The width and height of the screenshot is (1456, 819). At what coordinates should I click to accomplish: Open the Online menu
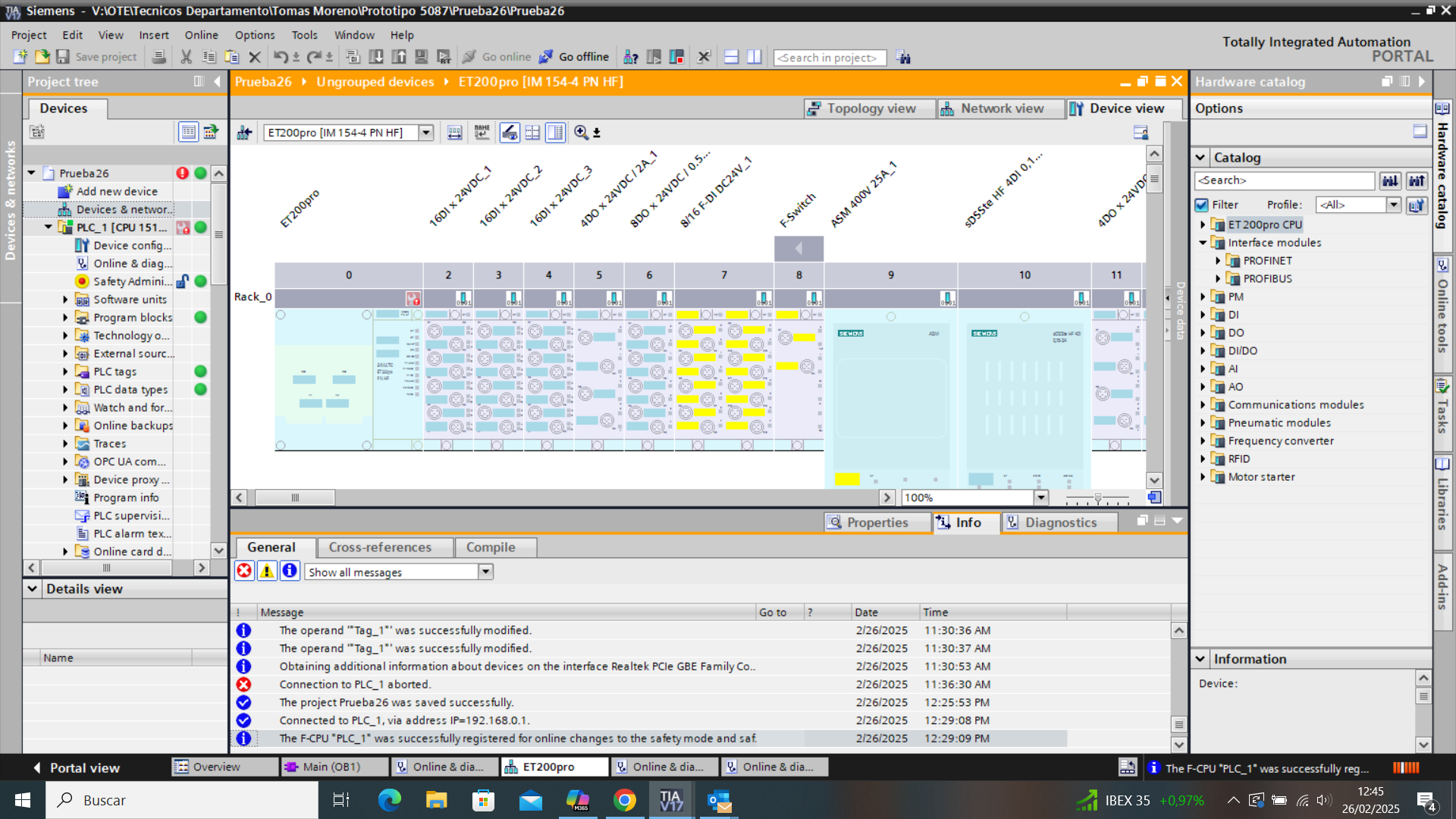point(201,35)
